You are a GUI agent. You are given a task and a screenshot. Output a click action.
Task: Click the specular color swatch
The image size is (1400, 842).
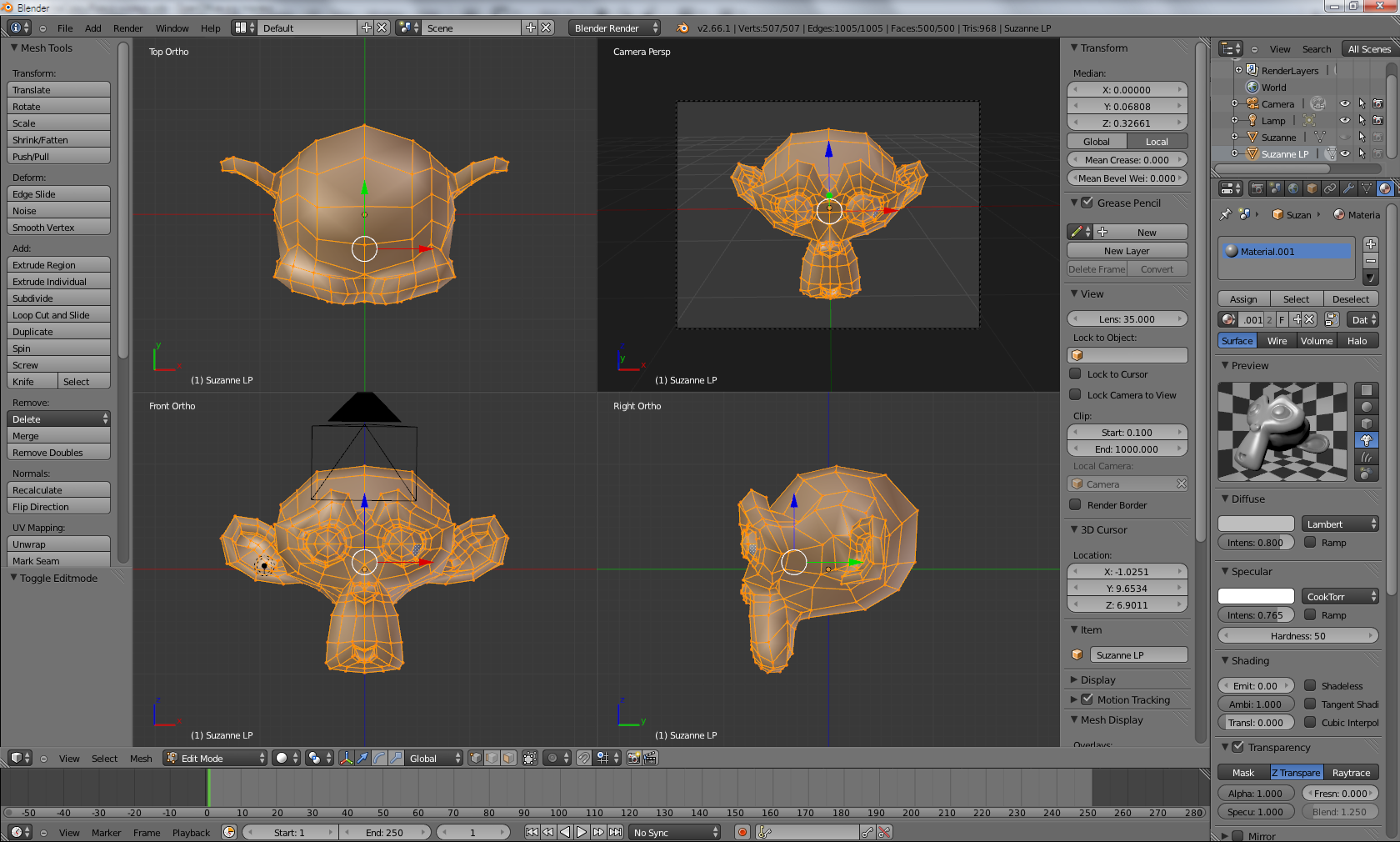pyautogui.click(x=1256, y=596)
